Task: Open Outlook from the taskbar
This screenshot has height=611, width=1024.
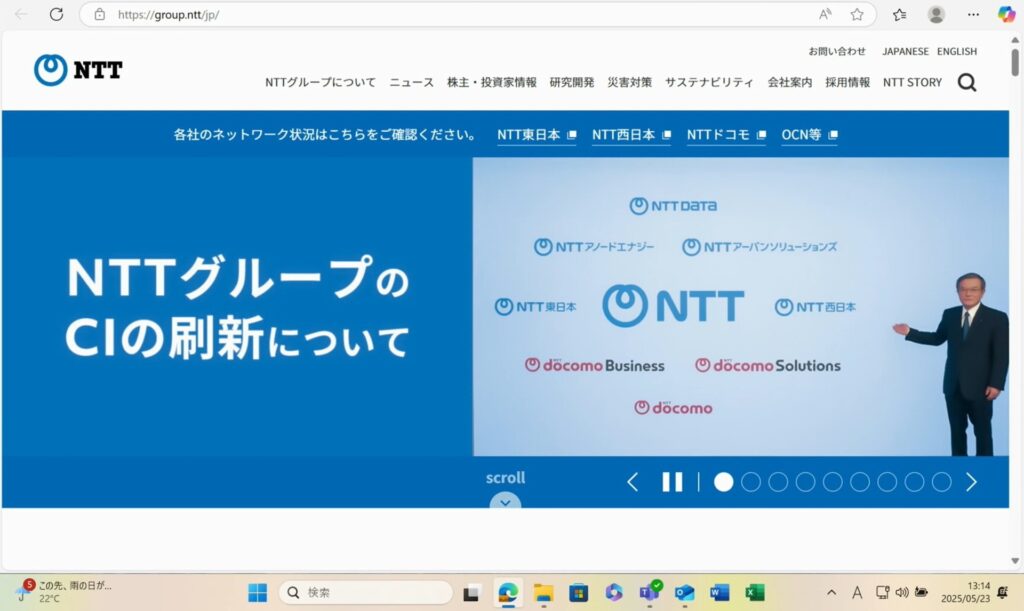Action: pyautogui.click(x=684, y=593)
